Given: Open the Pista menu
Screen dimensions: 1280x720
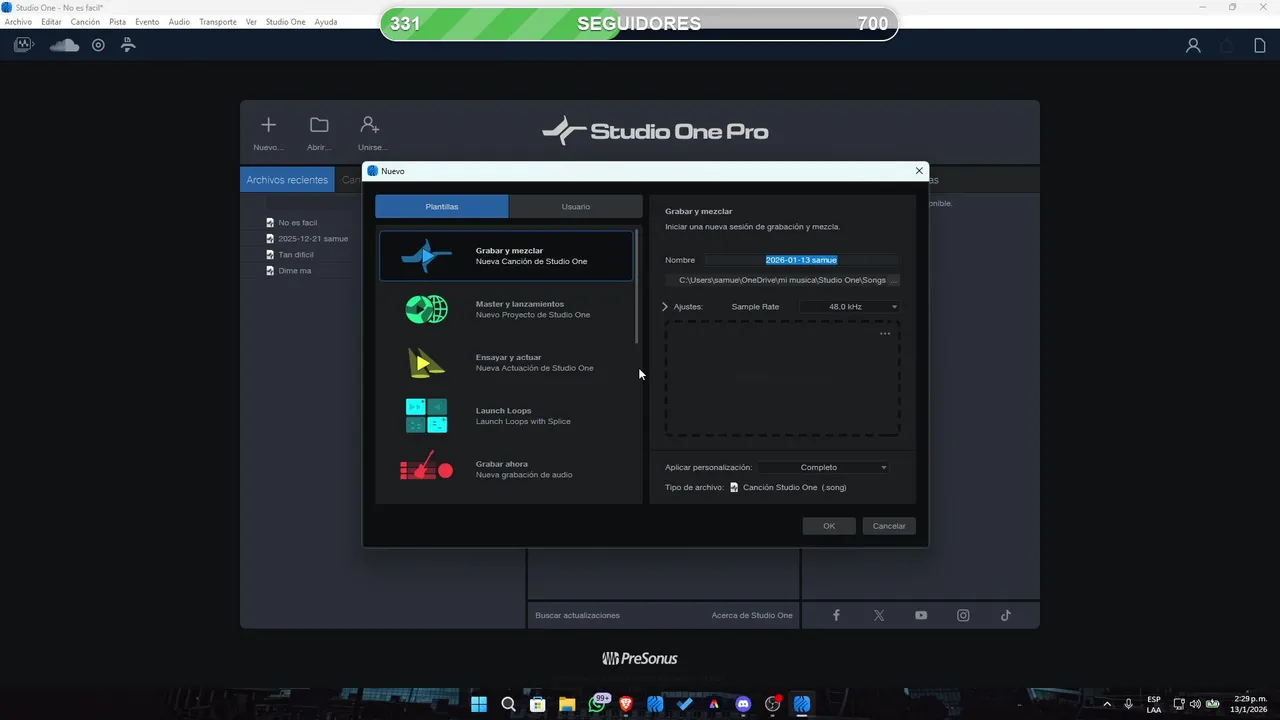Looking at the screenshot, I should point(118,22).
